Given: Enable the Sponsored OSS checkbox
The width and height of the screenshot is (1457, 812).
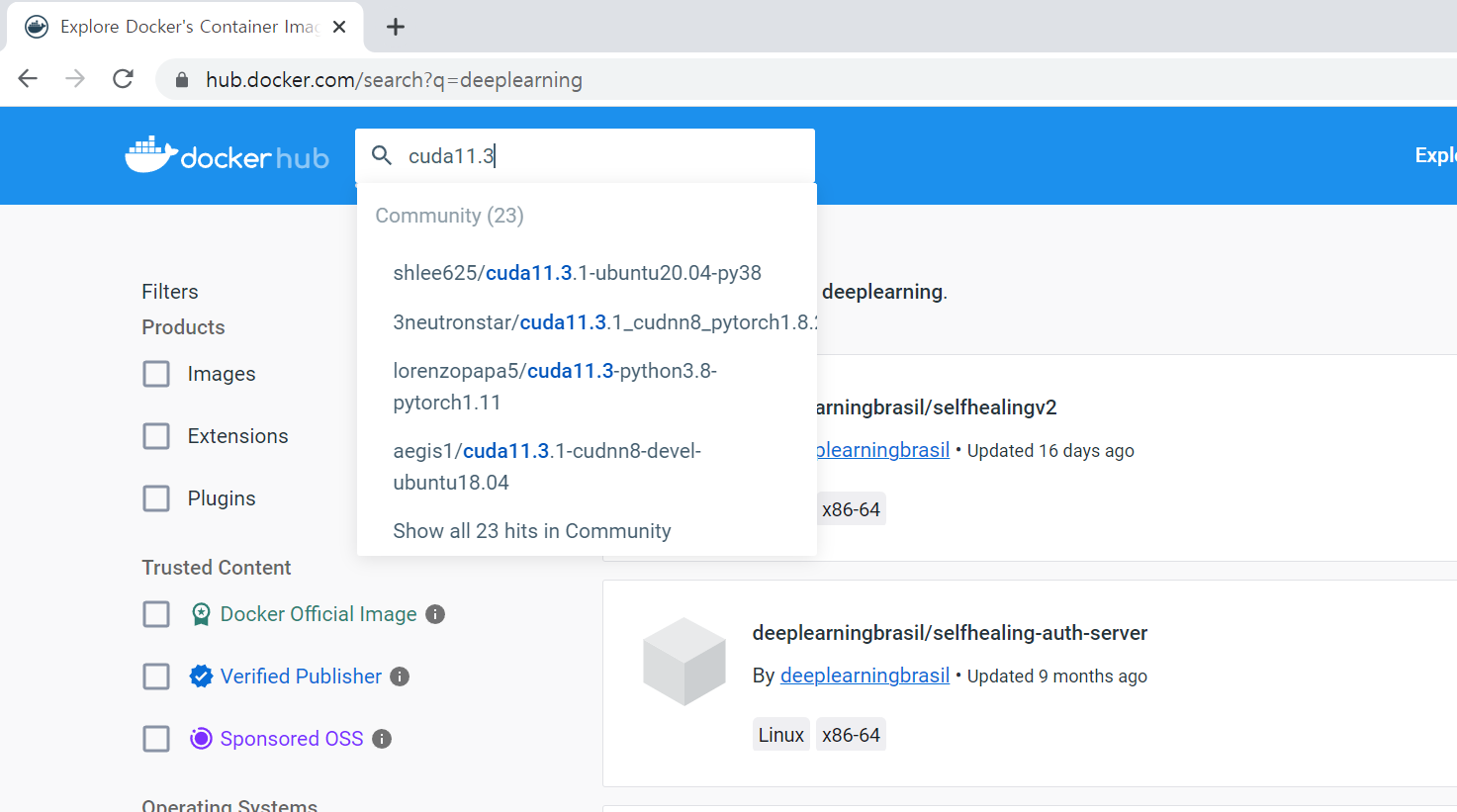Looking at the screenshot, I should point(156,739).
